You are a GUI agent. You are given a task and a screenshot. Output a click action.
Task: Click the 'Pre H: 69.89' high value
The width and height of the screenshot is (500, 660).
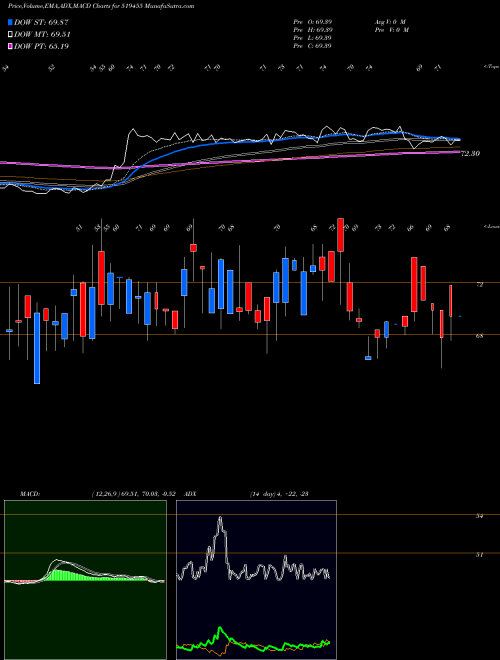[x=313, y=30]
